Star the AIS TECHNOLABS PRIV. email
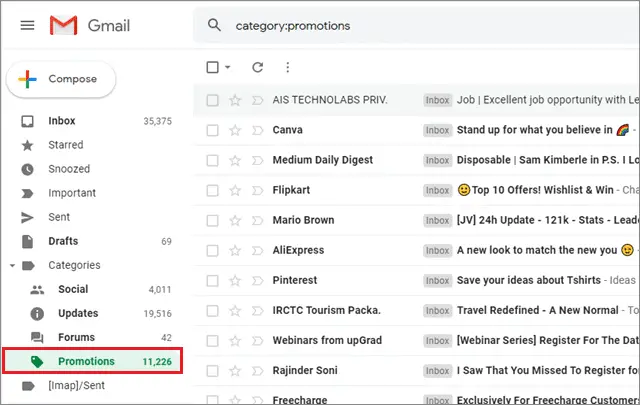 235,100
